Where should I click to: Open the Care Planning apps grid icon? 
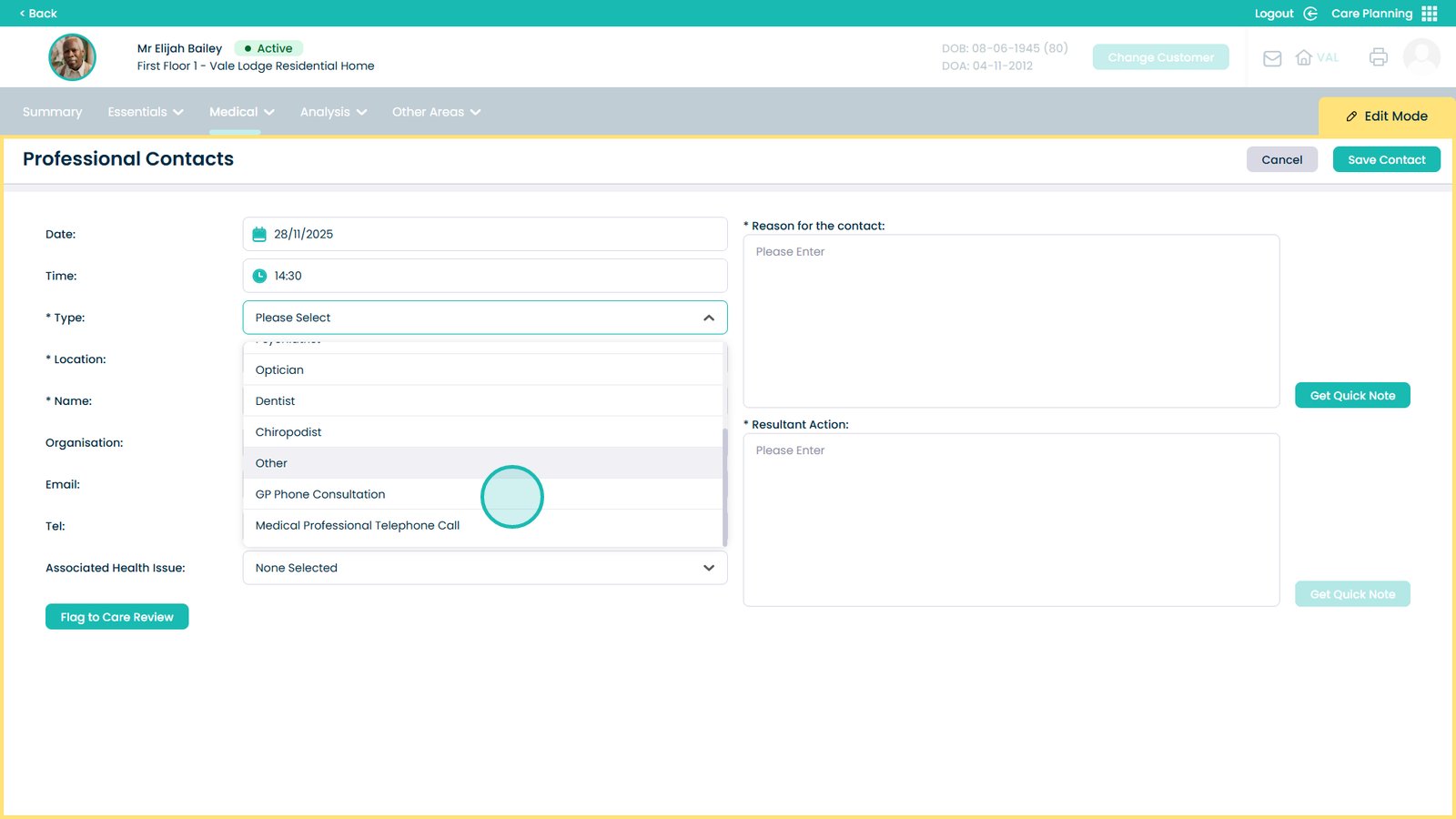(x=1430, y=14)
